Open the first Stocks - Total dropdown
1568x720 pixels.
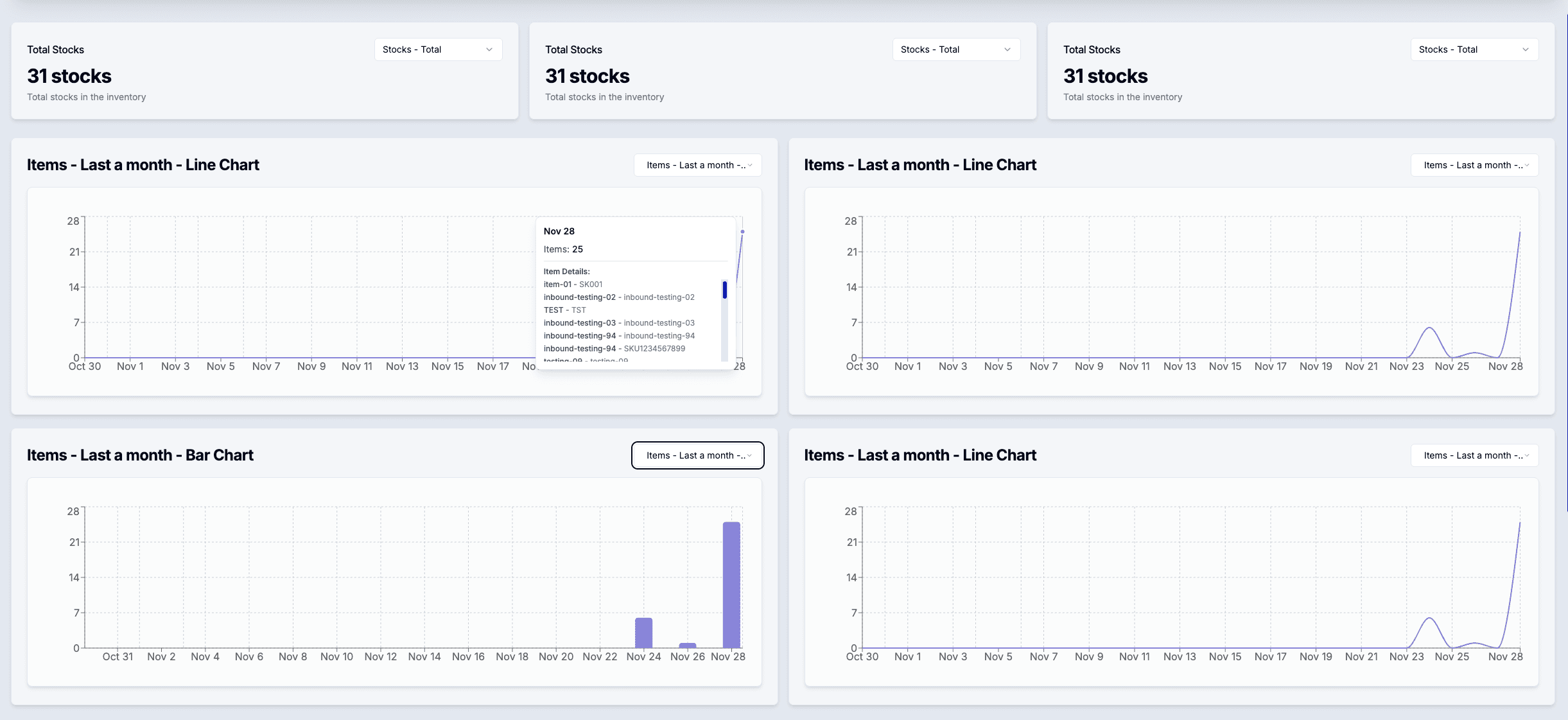point(437,49)
